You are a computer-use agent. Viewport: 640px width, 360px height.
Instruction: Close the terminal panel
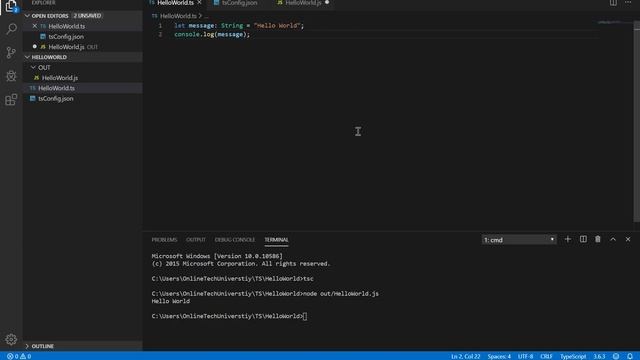click(628, 240)
